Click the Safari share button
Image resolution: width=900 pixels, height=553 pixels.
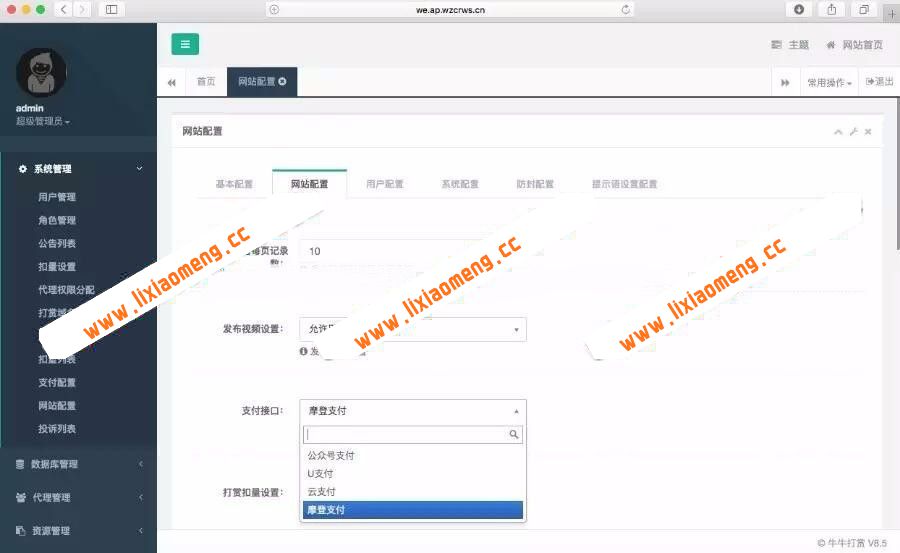point(831,9)
